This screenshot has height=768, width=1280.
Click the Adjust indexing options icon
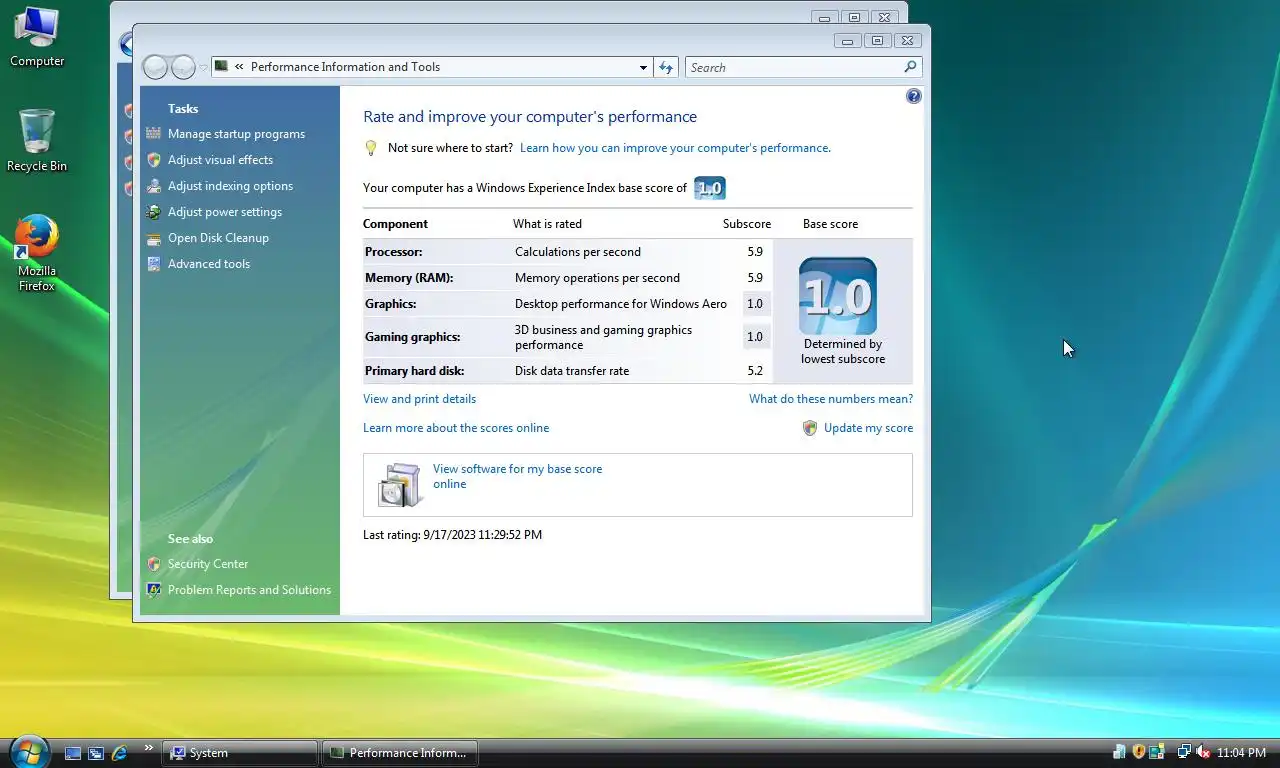(153, 186)
